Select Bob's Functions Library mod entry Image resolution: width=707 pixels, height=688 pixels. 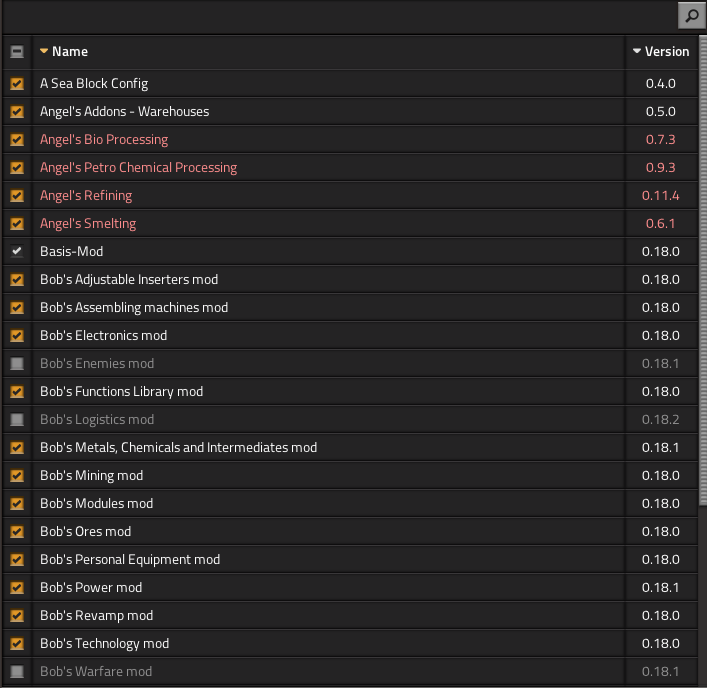click(x=121, y=392)
